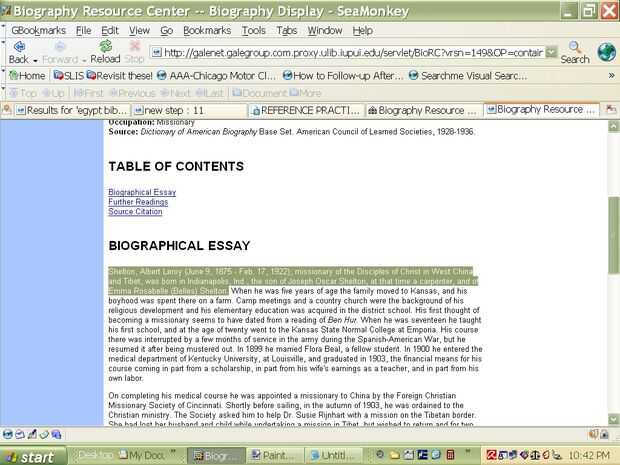Select the Biogr... taskbar button
This screenshot has height=465, width=620.
(x=216, y=456)
